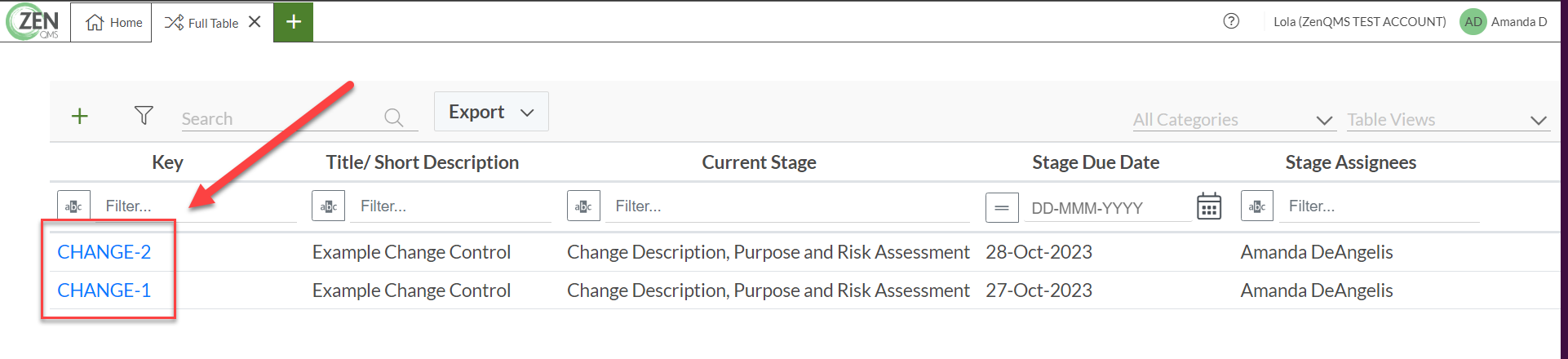Image resolution: width=1568 pixels, height=359 pixels.
Task: Click the AD user avatar
Action: coord(1473,22)
